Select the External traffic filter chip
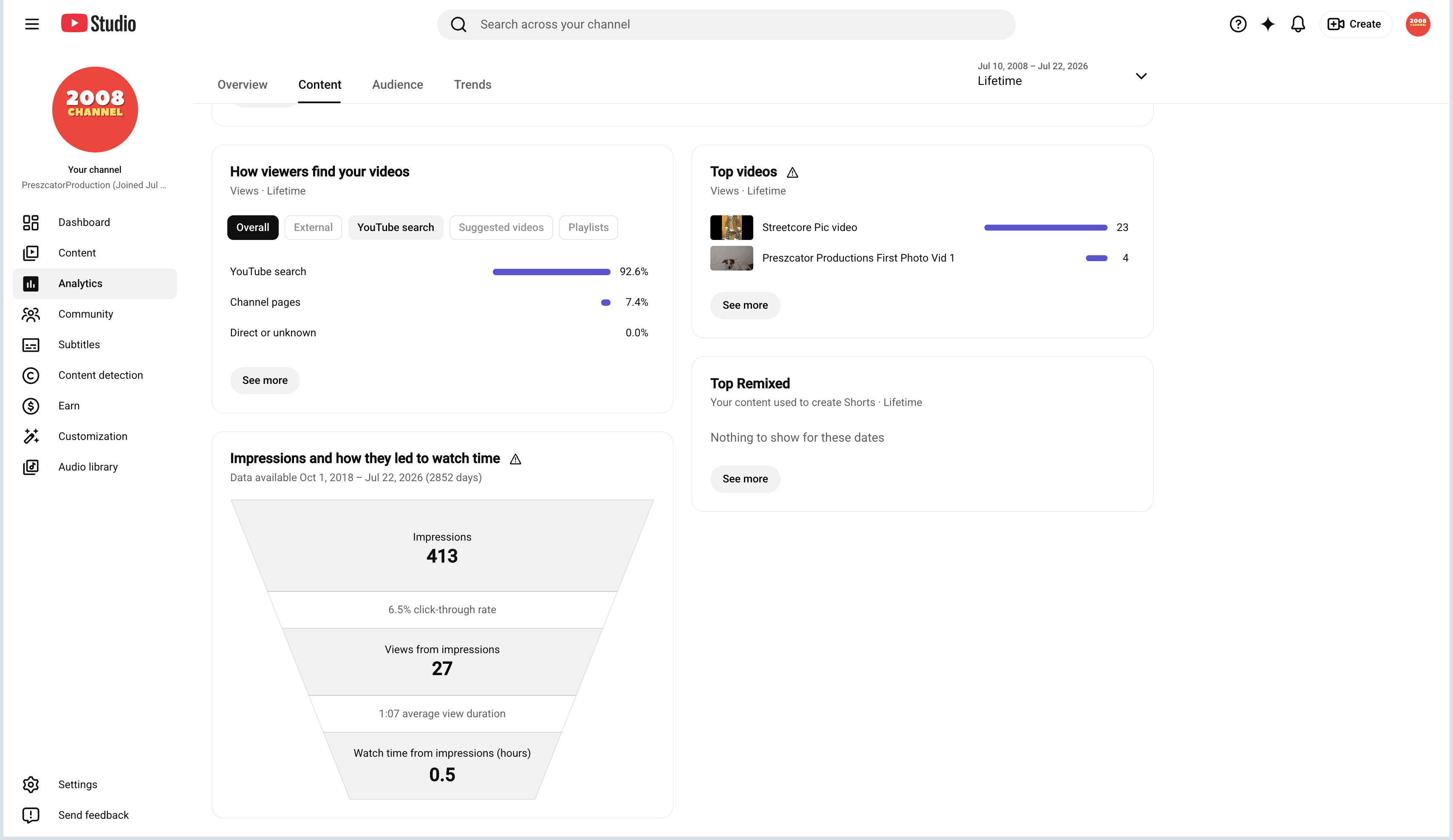 (313, 228)
